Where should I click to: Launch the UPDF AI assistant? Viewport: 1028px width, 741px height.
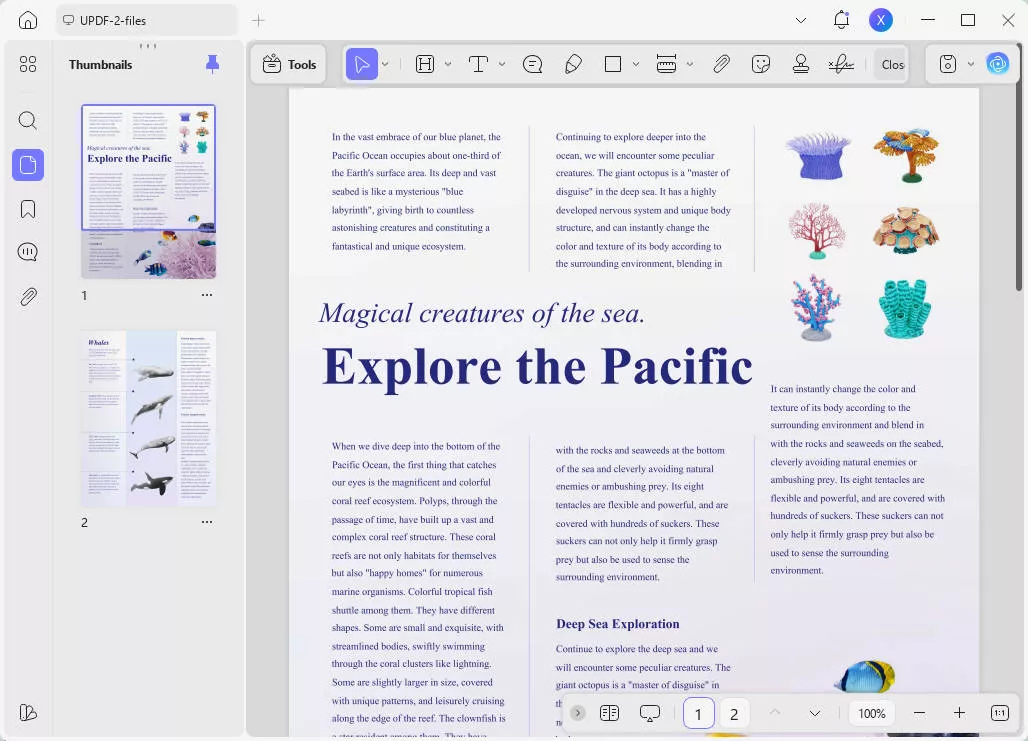pos(998,64)
